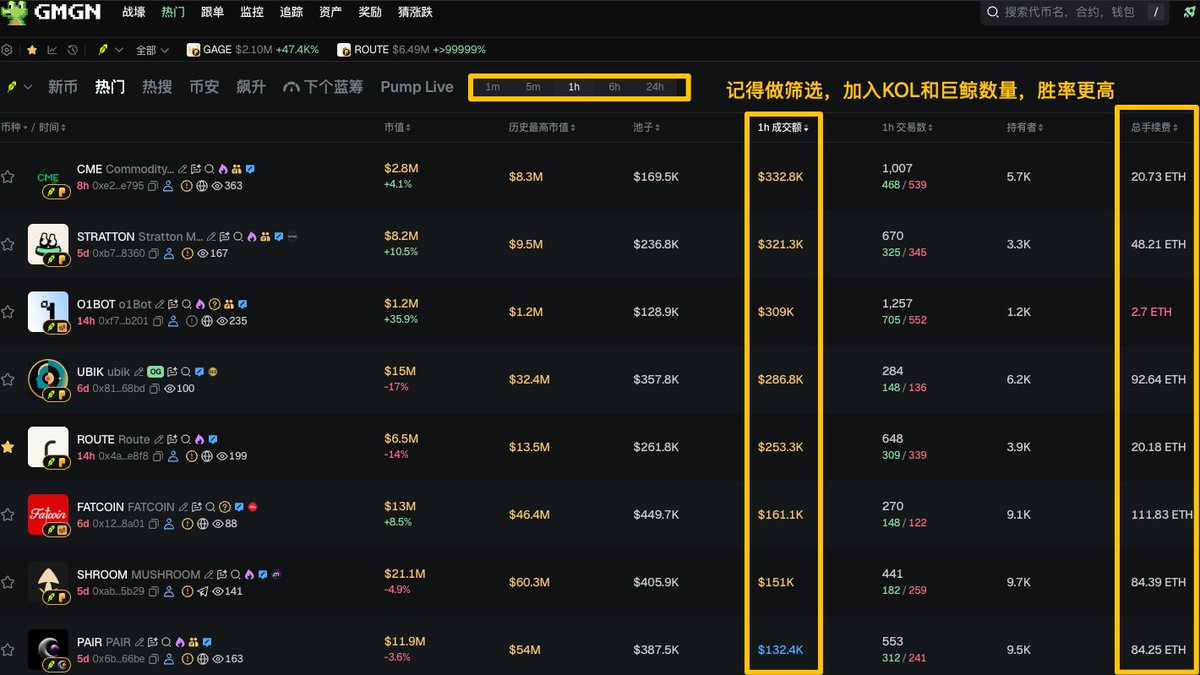The width and height of the screenshot is (1200, 675).
Task: Open the 监控 nav menu
Action: click(x=252, y=12)
